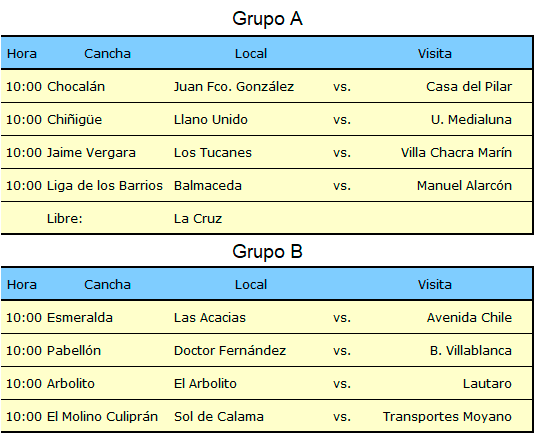The width and height of the screenshot is (534, 433).
Task: Select the Llano Unido team
Action: (x=210, y=120)
